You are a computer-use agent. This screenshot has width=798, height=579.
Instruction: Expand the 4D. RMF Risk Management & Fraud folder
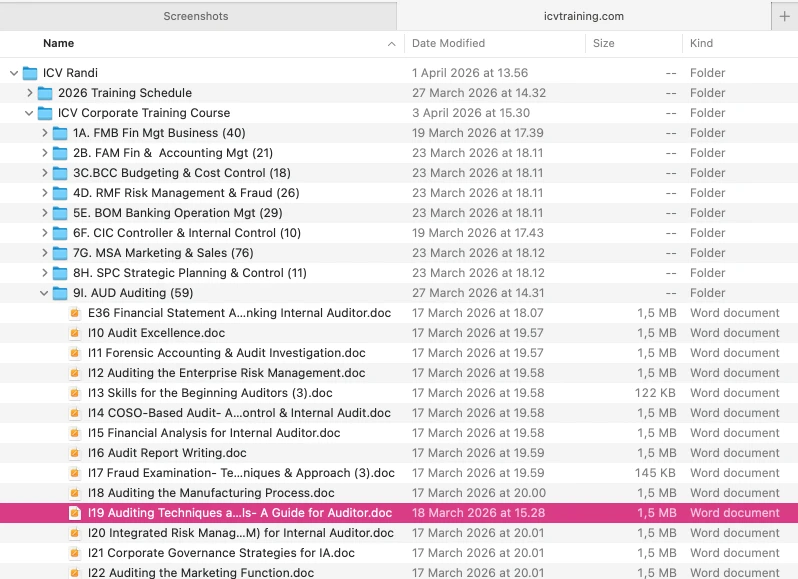tap(44, 193)
